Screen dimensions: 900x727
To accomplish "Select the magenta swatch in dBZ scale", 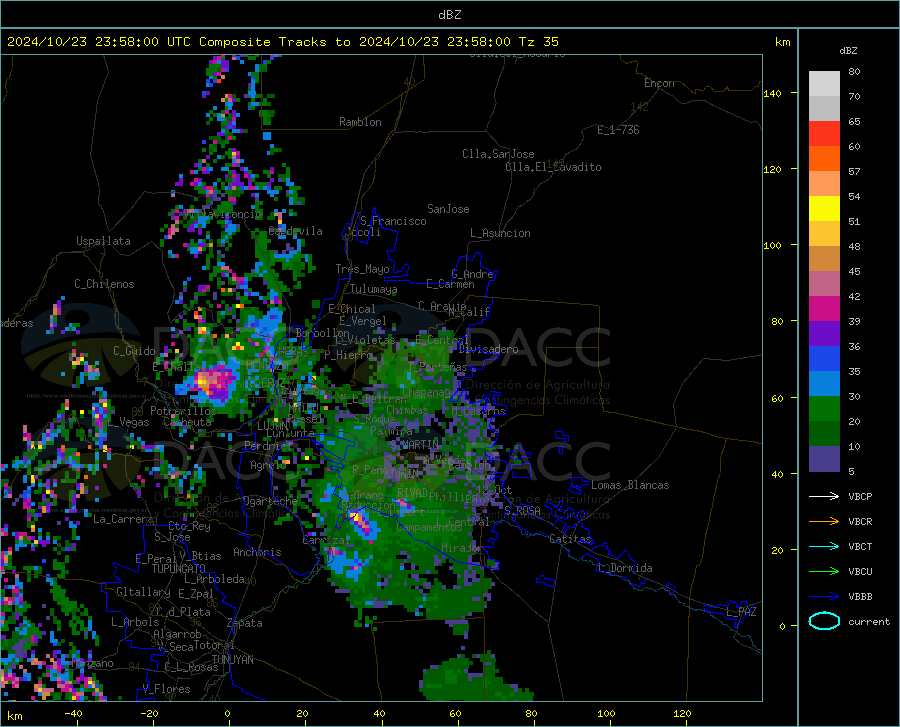I will pos(824,309).
